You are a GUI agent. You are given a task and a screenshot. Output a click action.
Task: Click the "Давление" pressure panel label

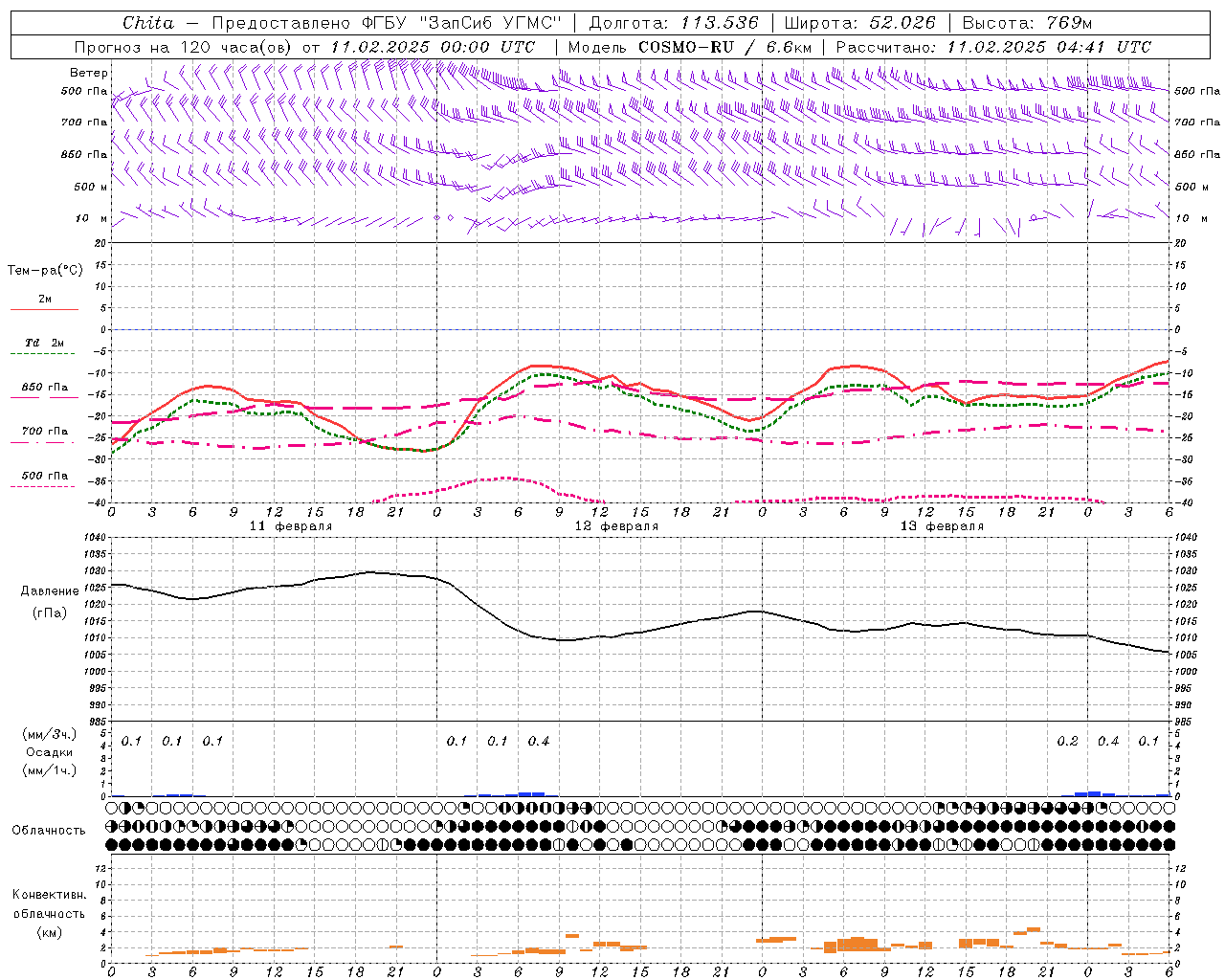[x=50, y=591]
